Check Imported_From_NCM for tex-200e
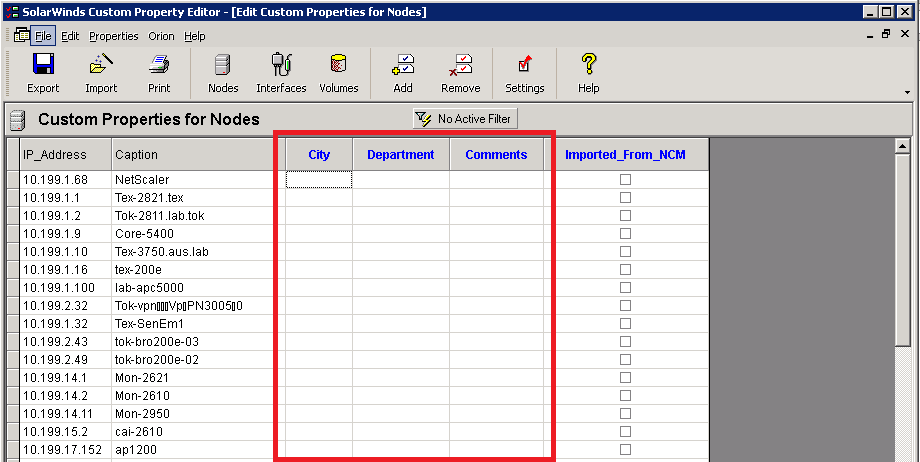 [x=625, y=269]
